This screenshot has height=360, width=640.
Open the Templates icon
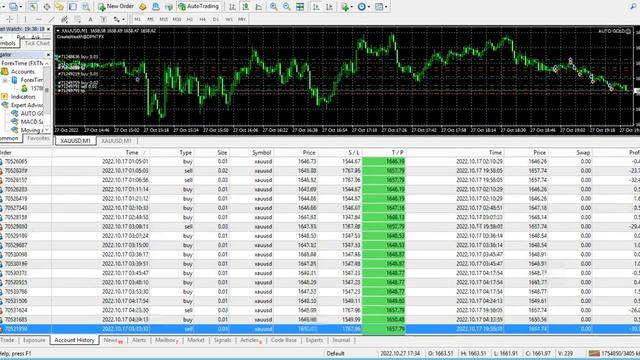[x=378, y=7]
